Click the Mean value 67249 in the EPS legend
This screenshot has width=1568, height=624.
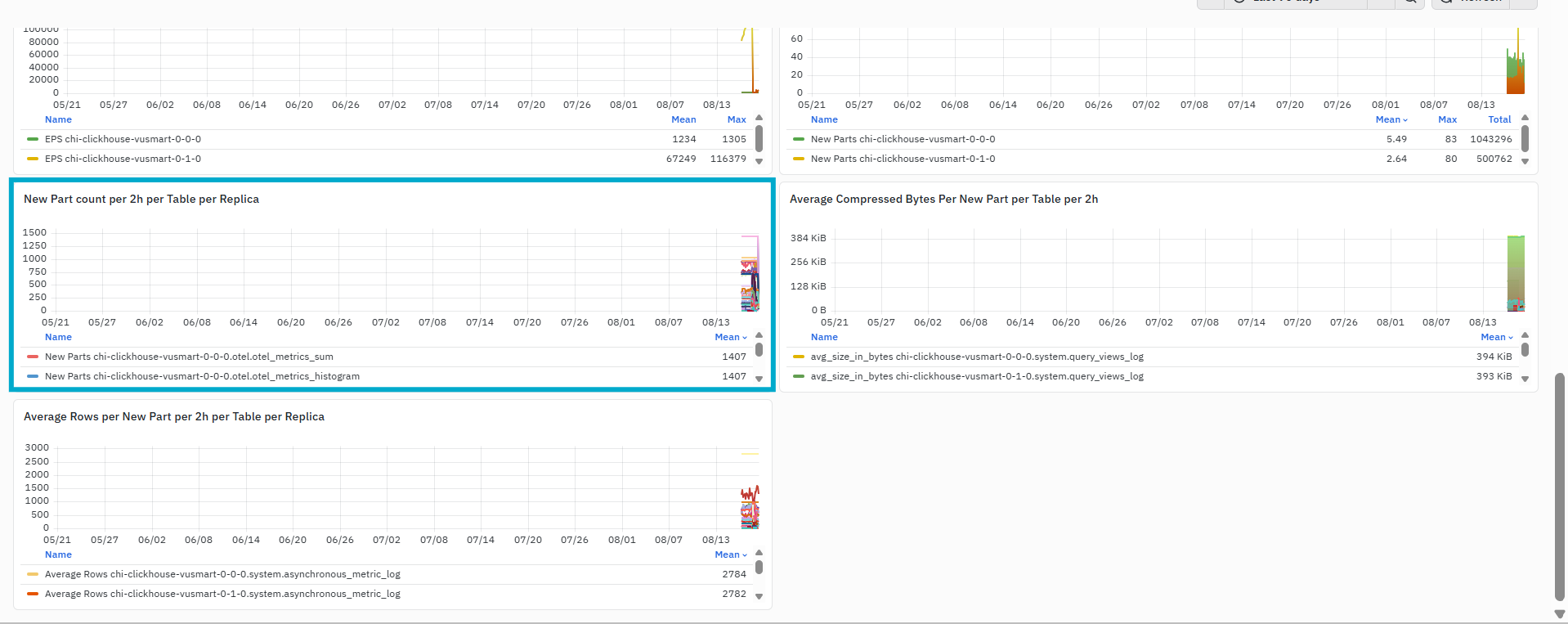point(681,159)
